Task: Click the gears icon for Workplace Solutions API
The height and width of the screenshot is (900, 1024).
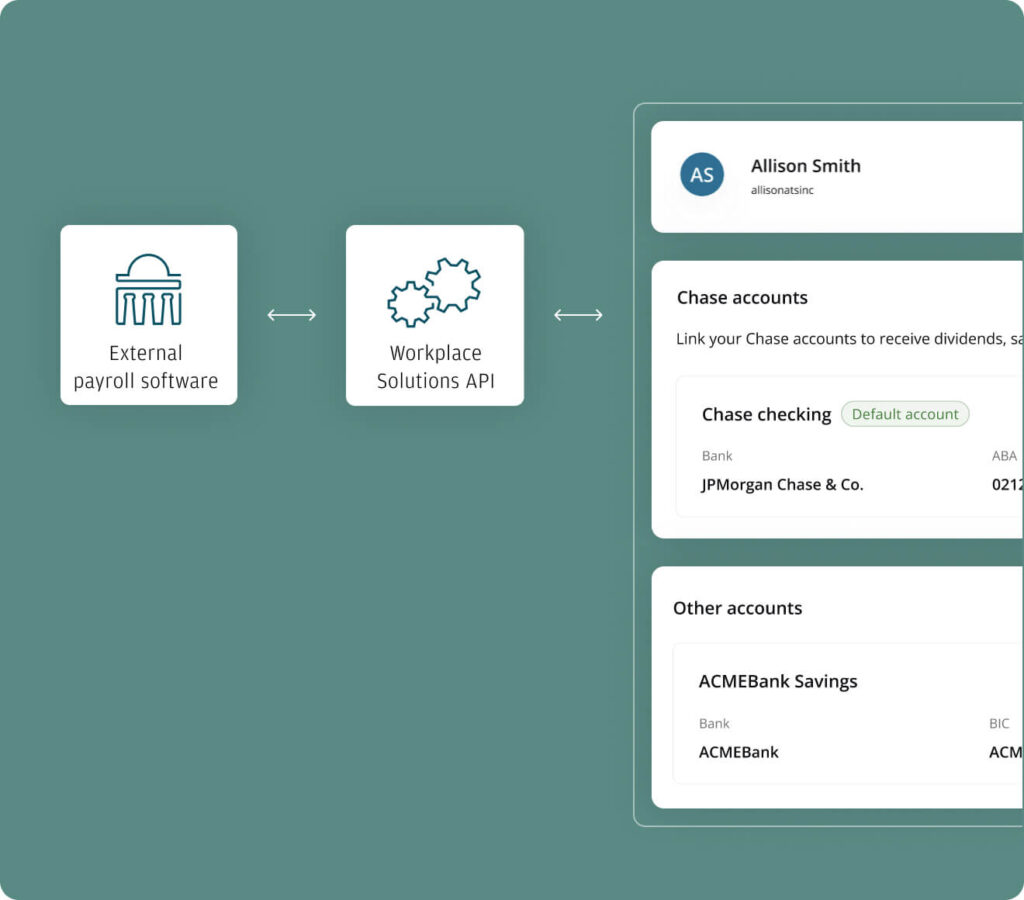Action: [x=434, y=292]
